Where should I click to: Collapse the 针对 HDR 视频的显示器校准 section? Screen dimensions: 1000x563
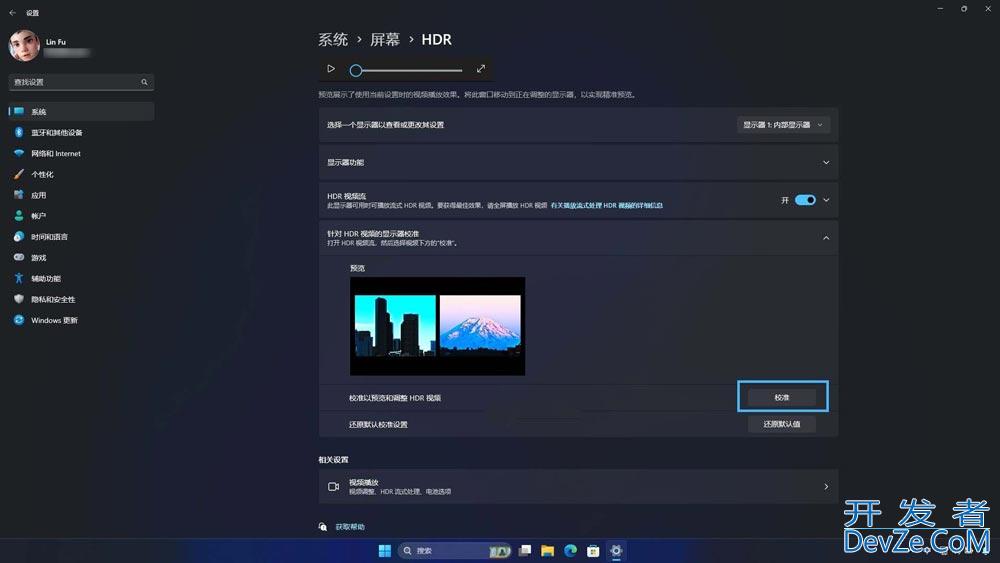pyautogui.click(x=826, y=238)
